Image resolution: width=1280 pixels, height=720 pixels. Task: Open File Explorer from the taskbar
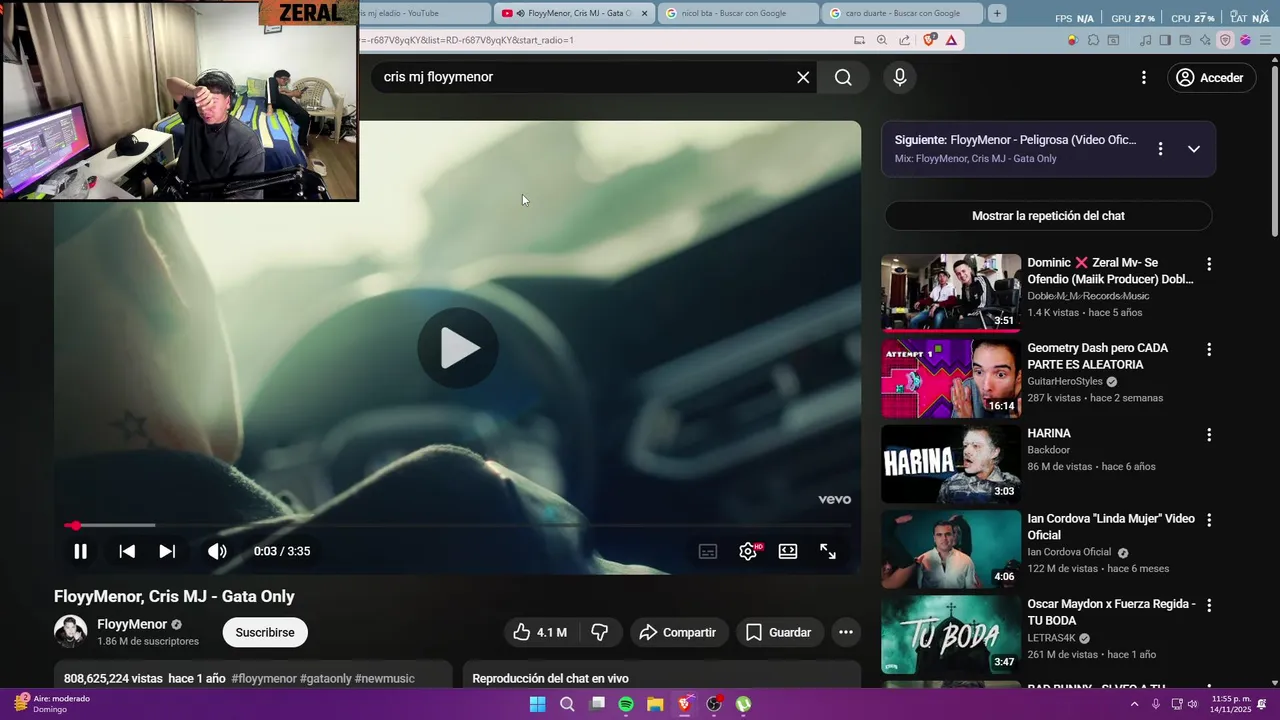tap(655, 704)
